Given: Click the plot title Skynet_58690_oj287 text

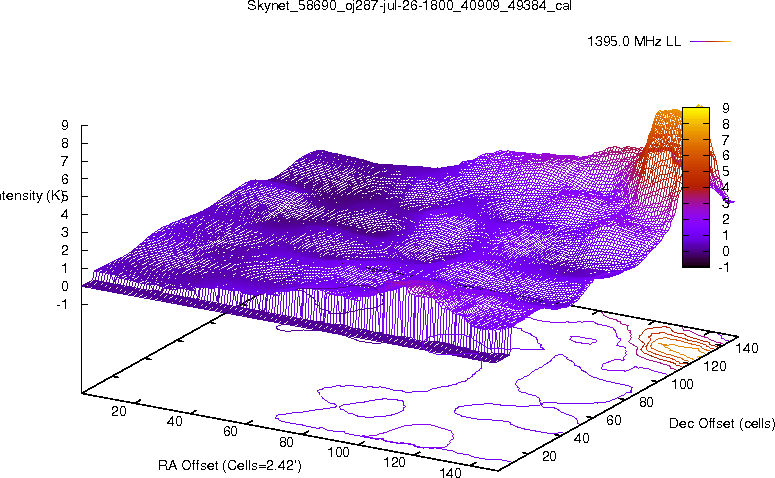Looking at the screenshot, I should tap(409, 5).
